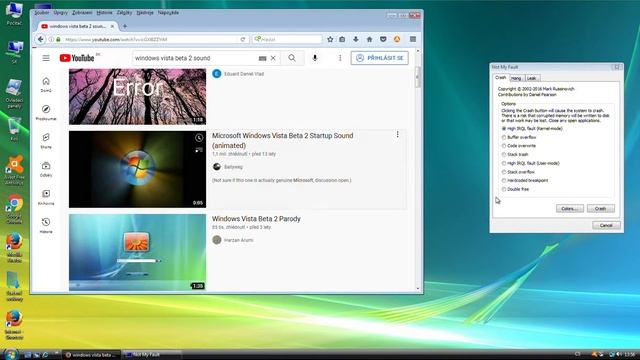
Task: Open new tab with plus button
Action: 125,26
